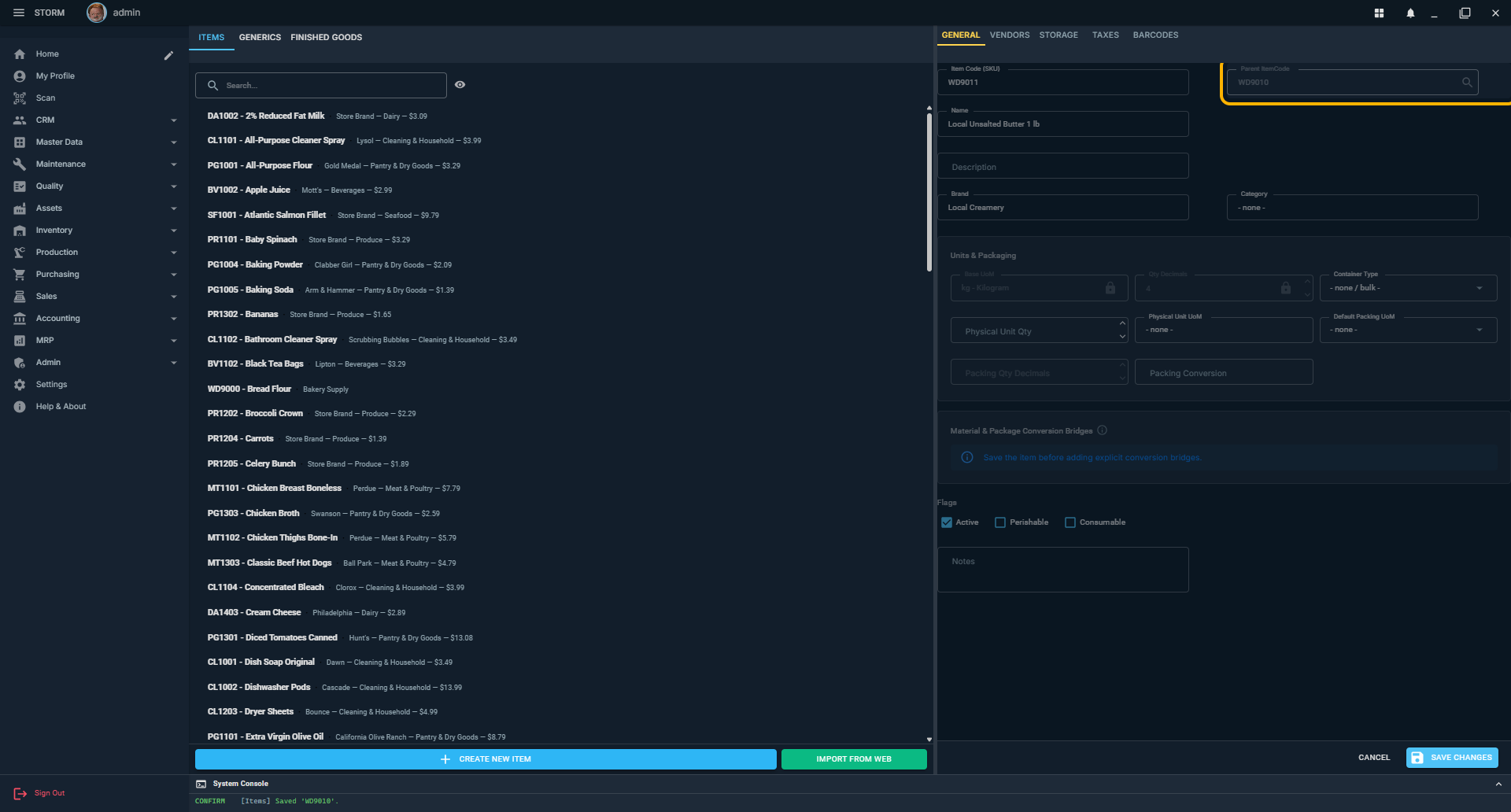Expand the Master Data sidebar section
The height and width of the screenshot is (812, 1511).
pos(174,142)
